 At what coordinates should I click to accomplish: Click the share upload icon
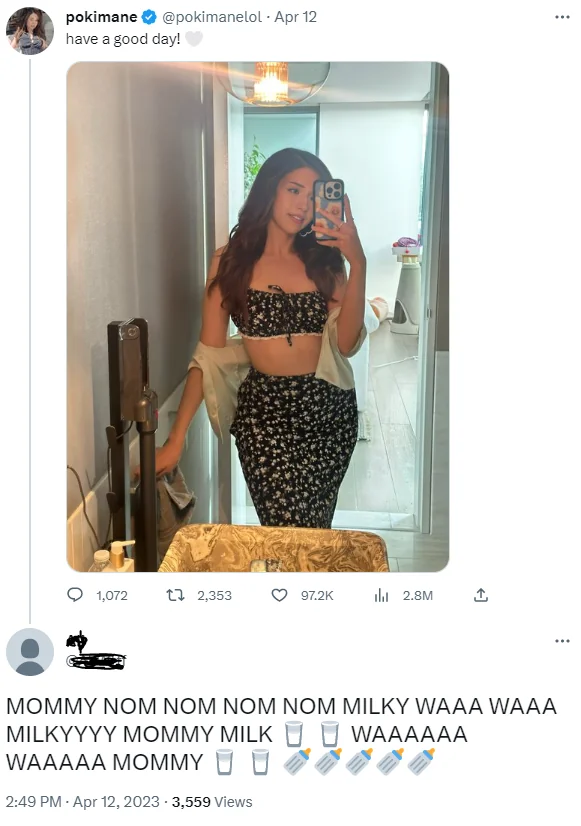coord(481,595)
